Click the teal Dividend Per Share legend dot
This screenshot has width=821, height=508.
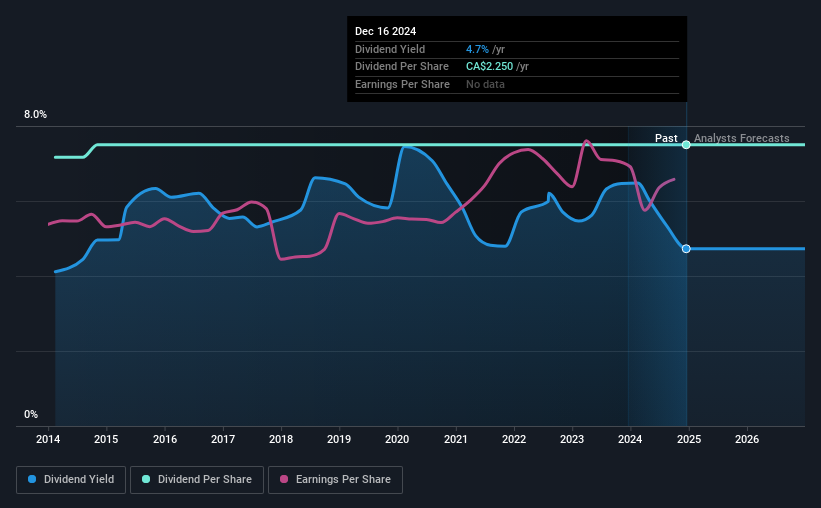coord(146,479)
